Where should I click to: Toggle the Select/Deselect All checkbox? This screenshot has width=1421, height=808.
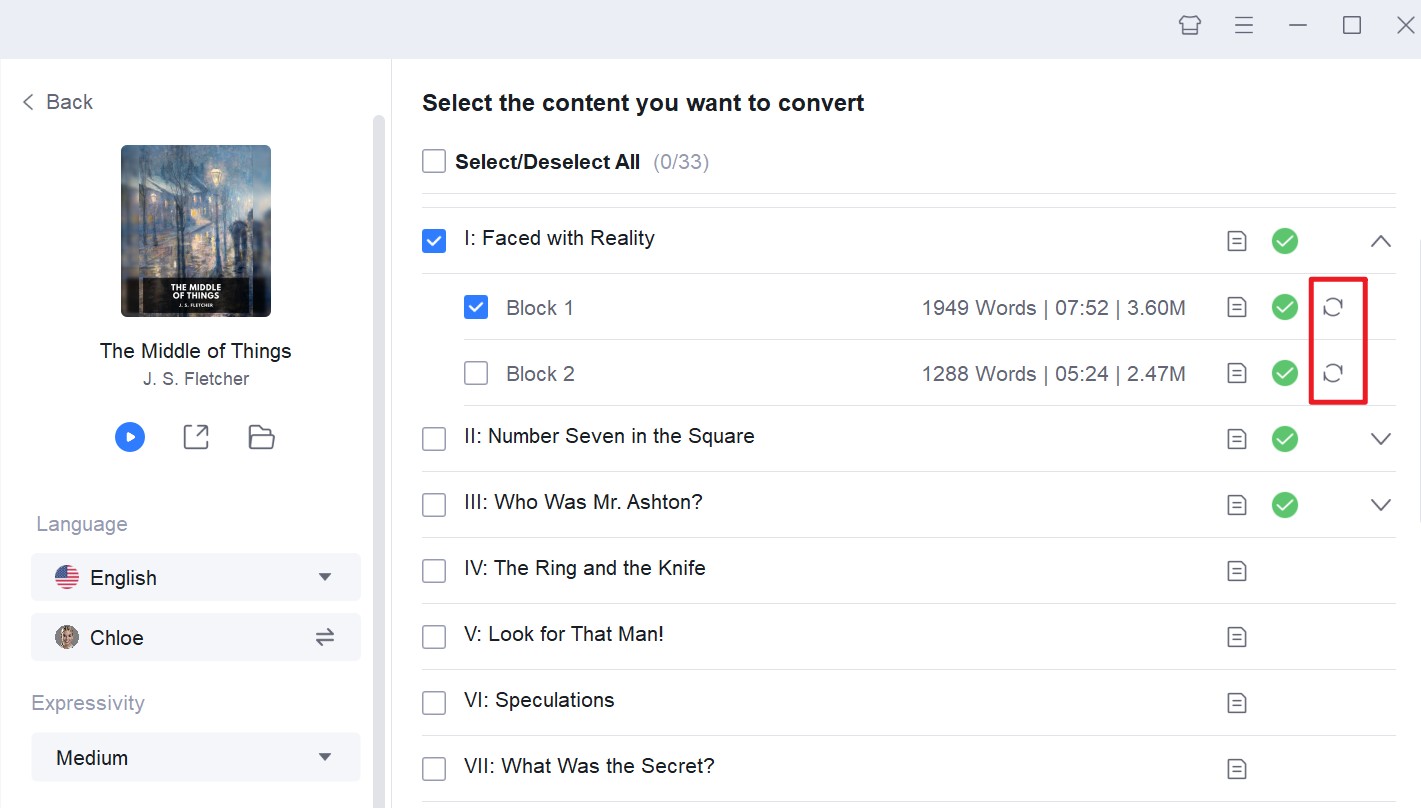434,162
